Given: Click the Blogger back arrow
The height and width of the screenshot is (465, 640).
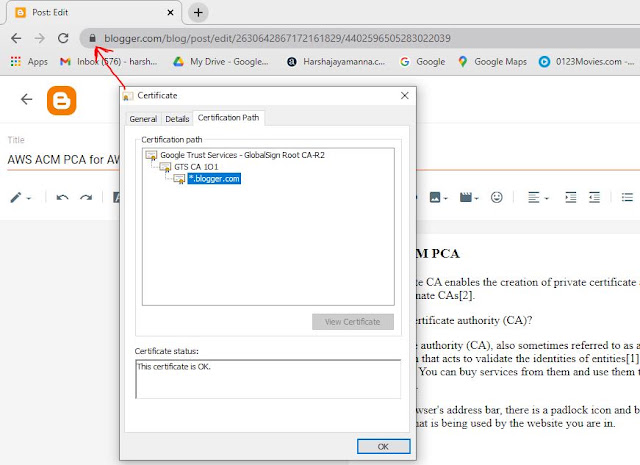Looking at the screenshot, I should pyautogui.click(x=27, y=99).
